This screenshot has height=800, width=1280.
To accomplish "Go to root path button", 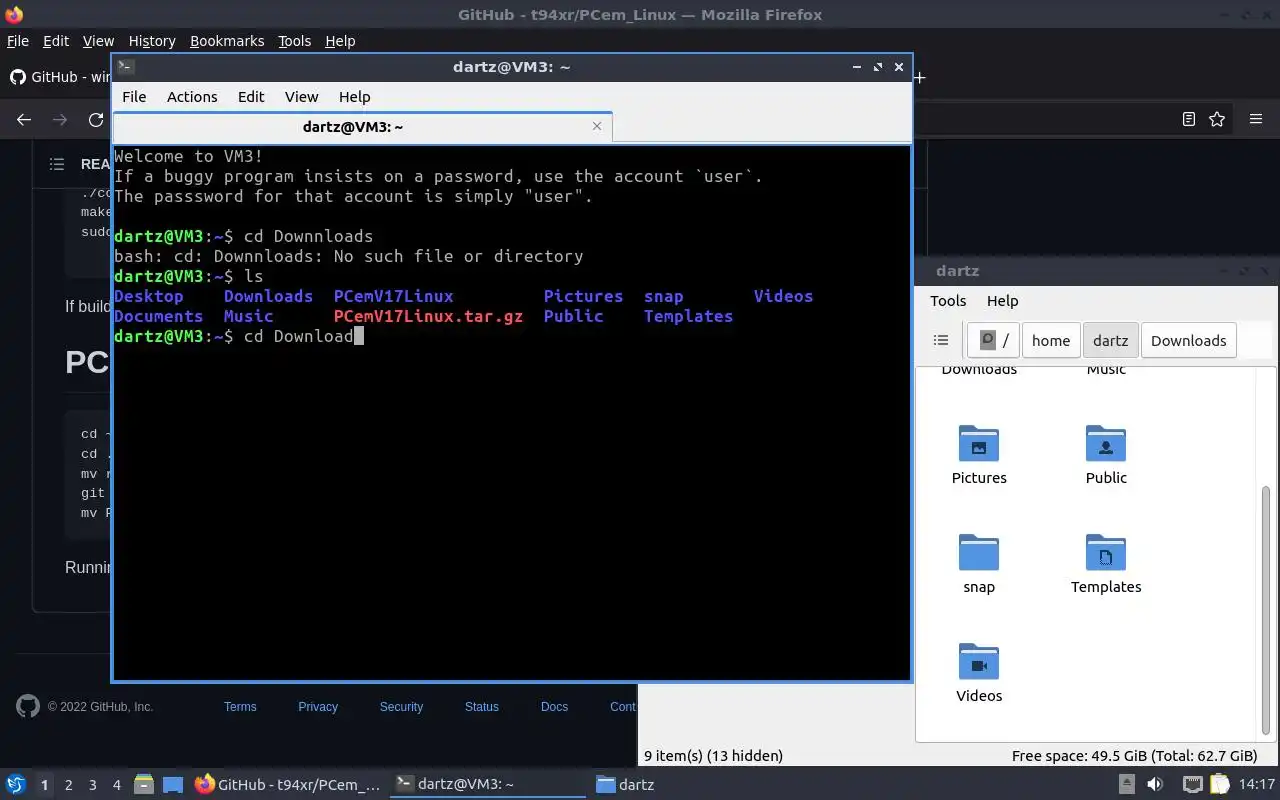I will [993, 340].
